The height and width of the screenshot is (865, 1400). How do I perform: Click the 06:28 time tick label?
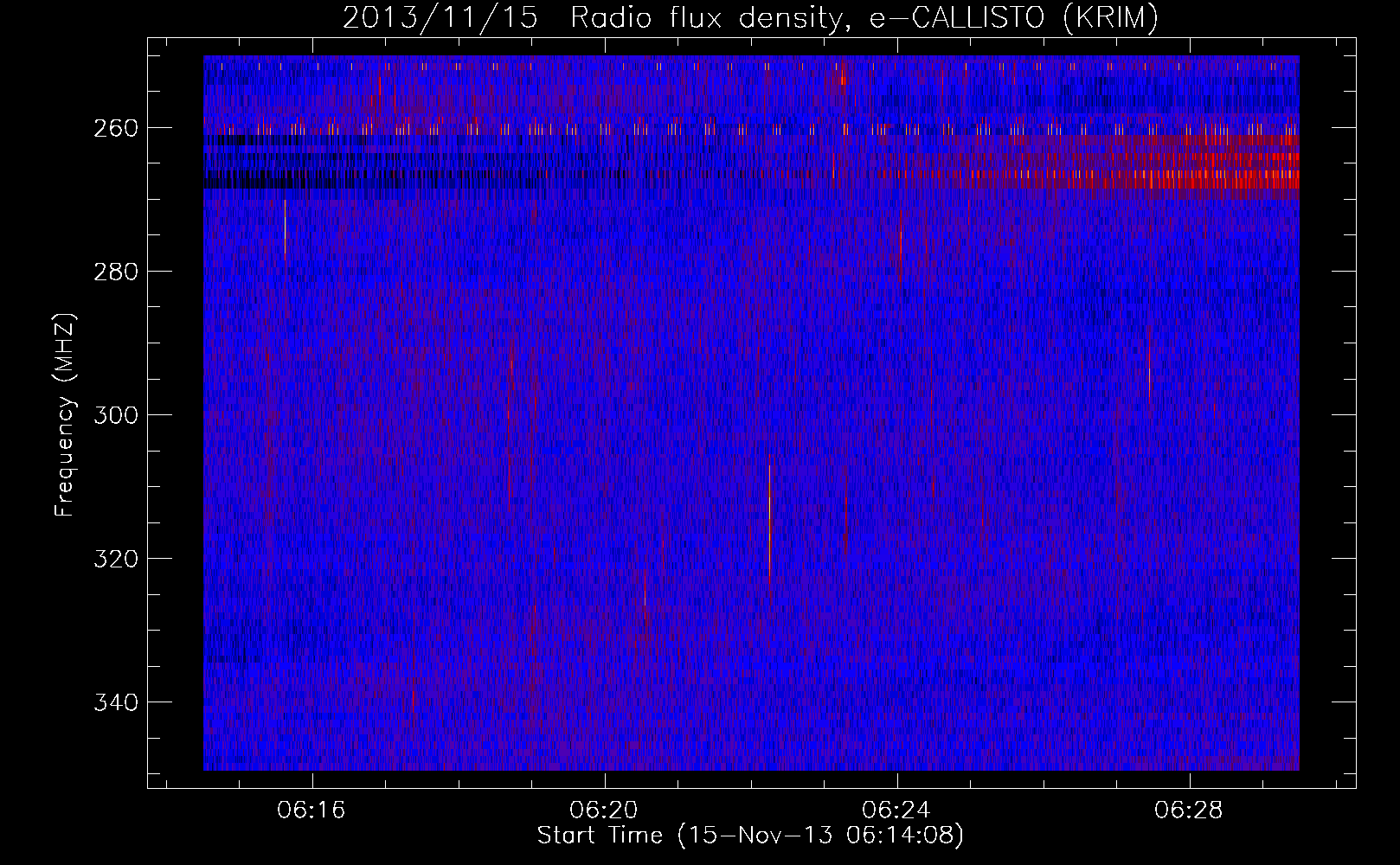[1189, 810]
